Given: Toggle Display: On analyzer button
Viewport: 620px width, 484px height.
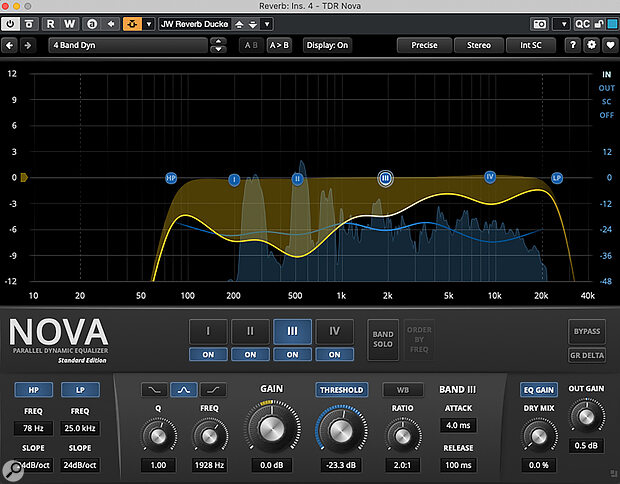Looking at the screenshot, I should pyautogui.click(x=327, y=45).
